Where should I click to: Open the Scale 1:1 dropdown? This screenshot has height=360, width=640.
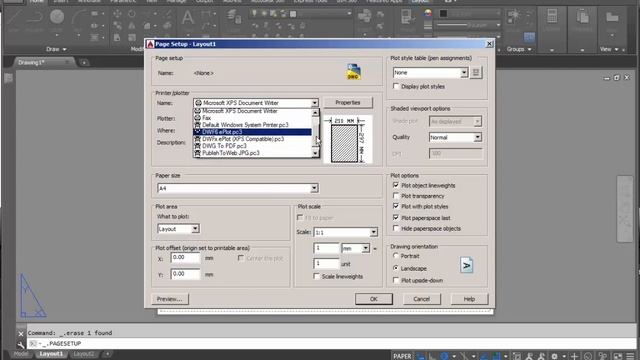(373, 232)
